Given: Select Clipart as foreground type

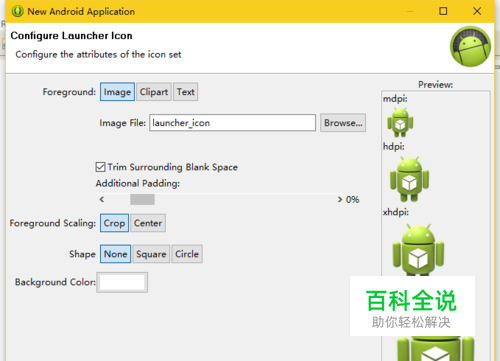Looking at the screenshot, I should tap(154, 92).
